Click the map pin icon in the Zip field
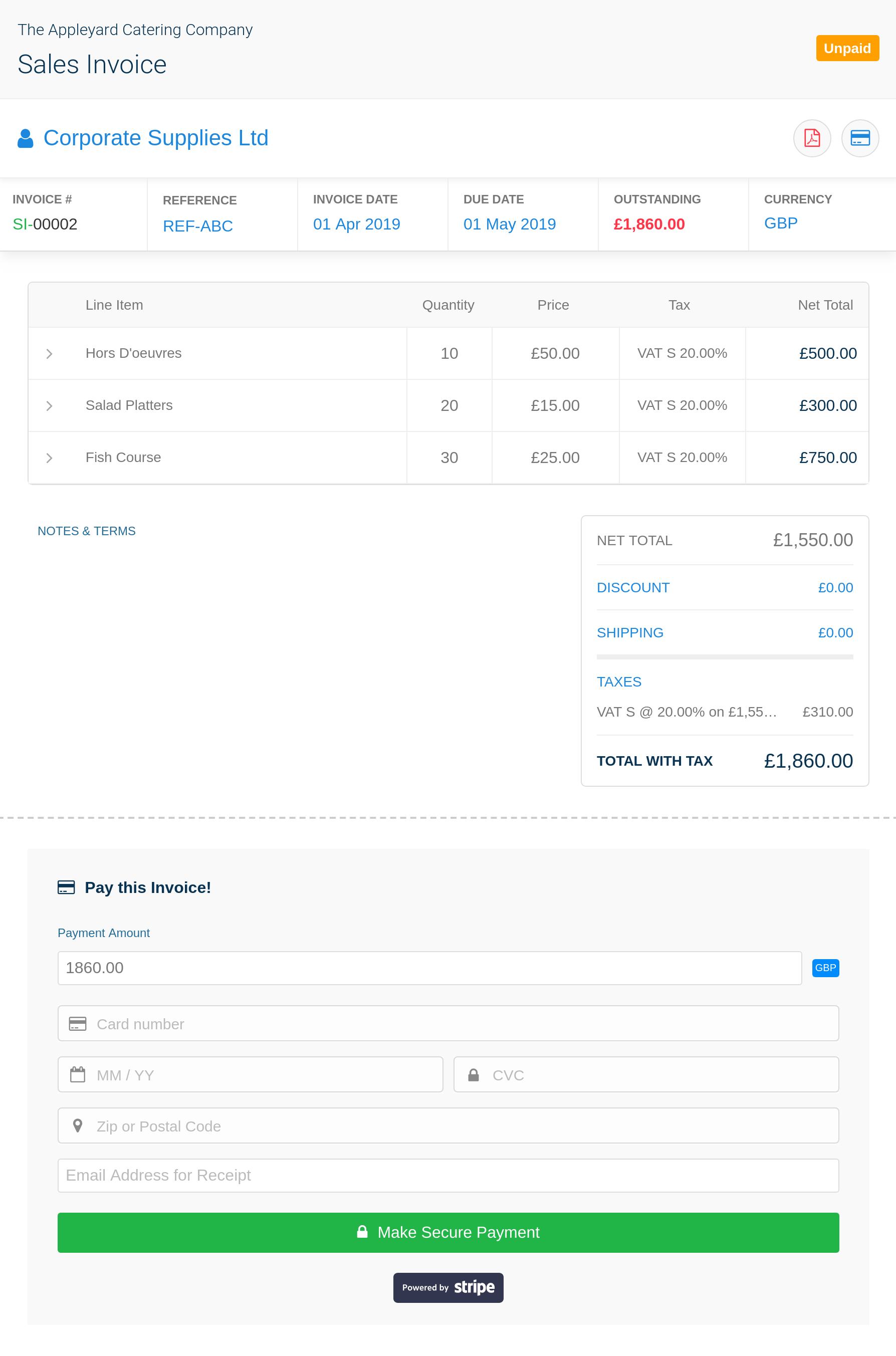Screen dimensions: 896x1356 click(78, 1125)
